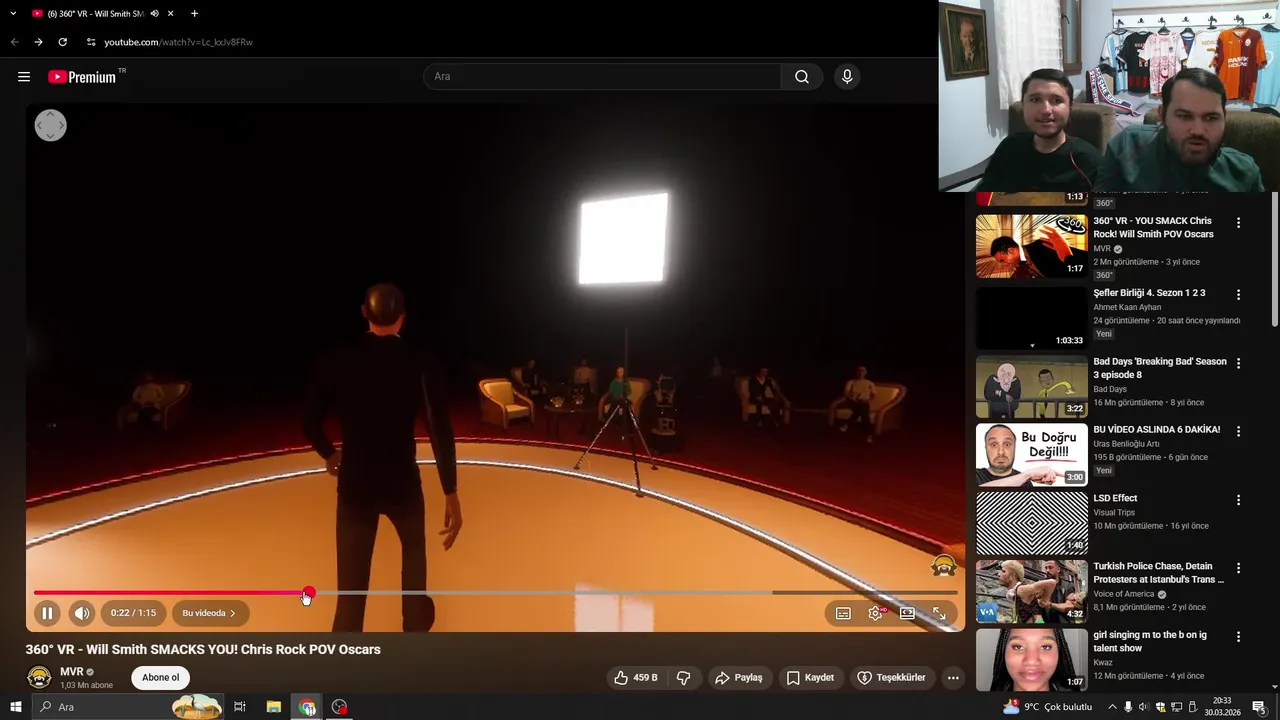Open options menu for Şefler Birliği video
1280x720 pixels.
1238,295
